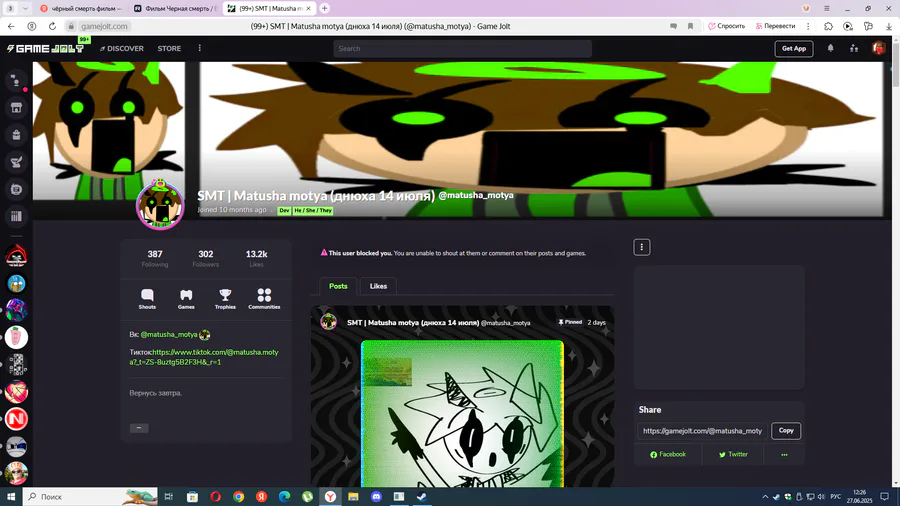Click the Перевести translate button

775,26
